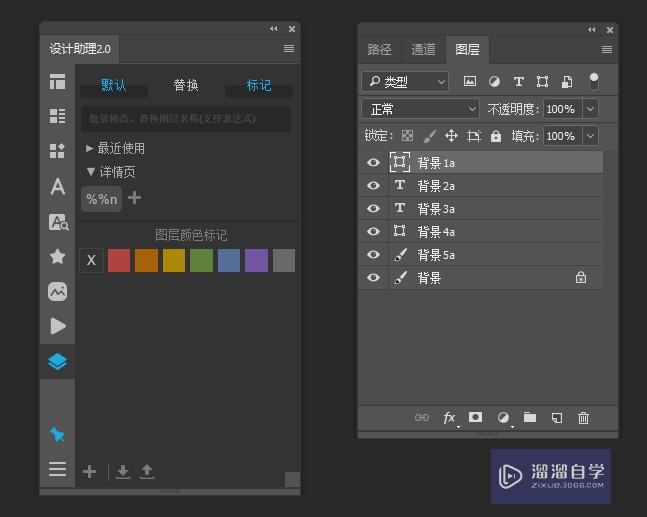Lock position move arrows icon

click(451, 136)
